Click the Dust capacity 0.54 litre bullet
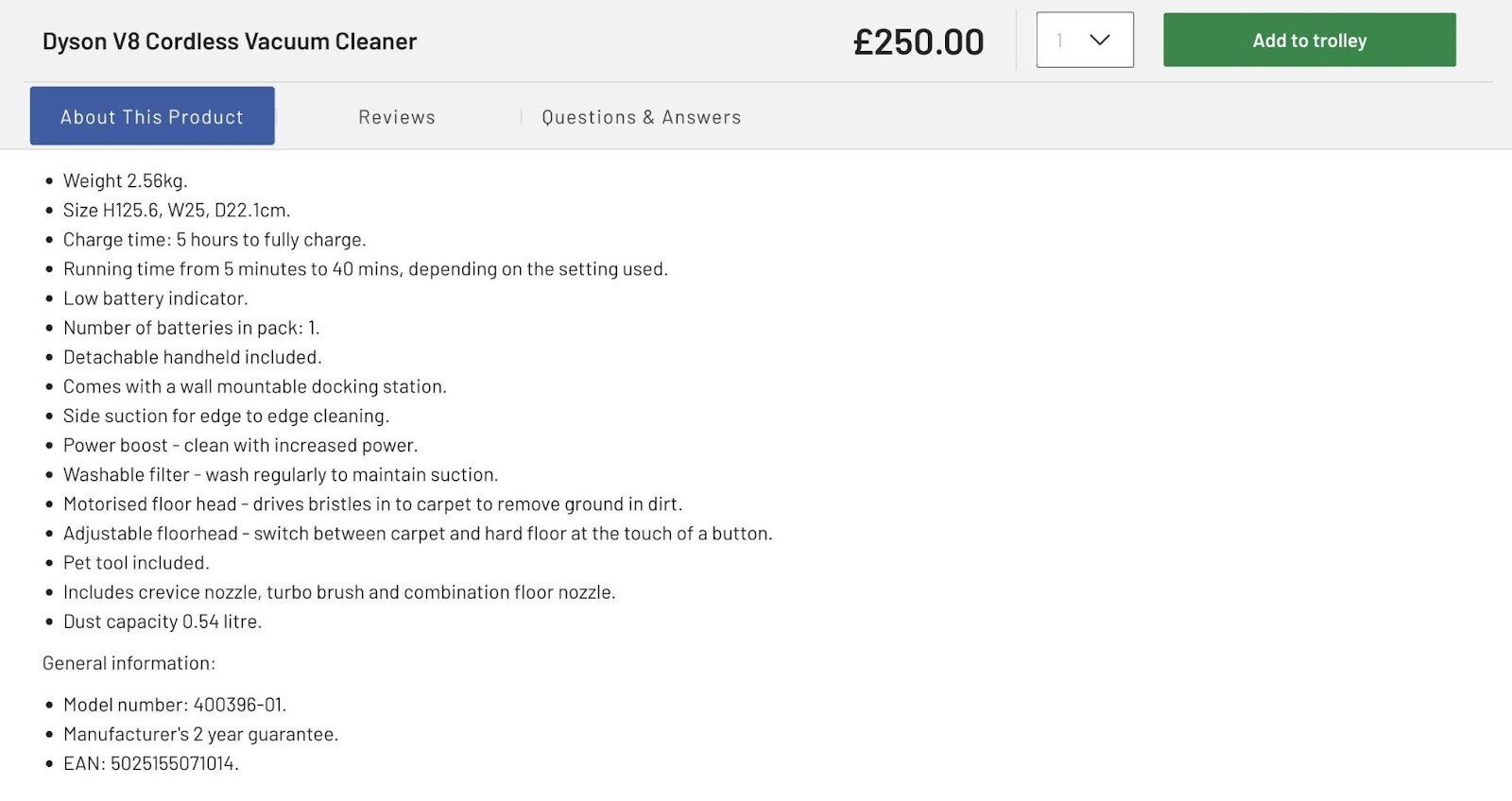The image size is (1512, 801). [x=162, y=622]
